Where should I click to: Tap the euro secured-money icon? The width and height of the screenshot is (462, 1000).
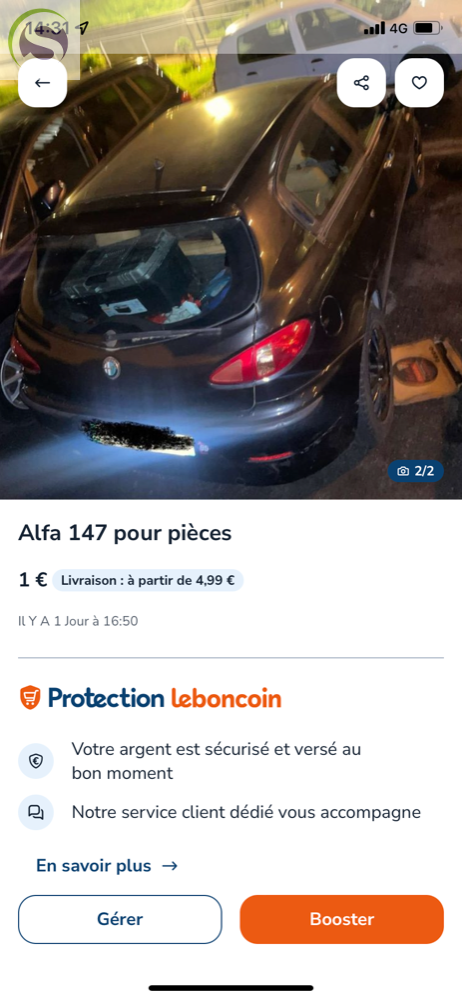pyautogui.click(x=36, y=761)
